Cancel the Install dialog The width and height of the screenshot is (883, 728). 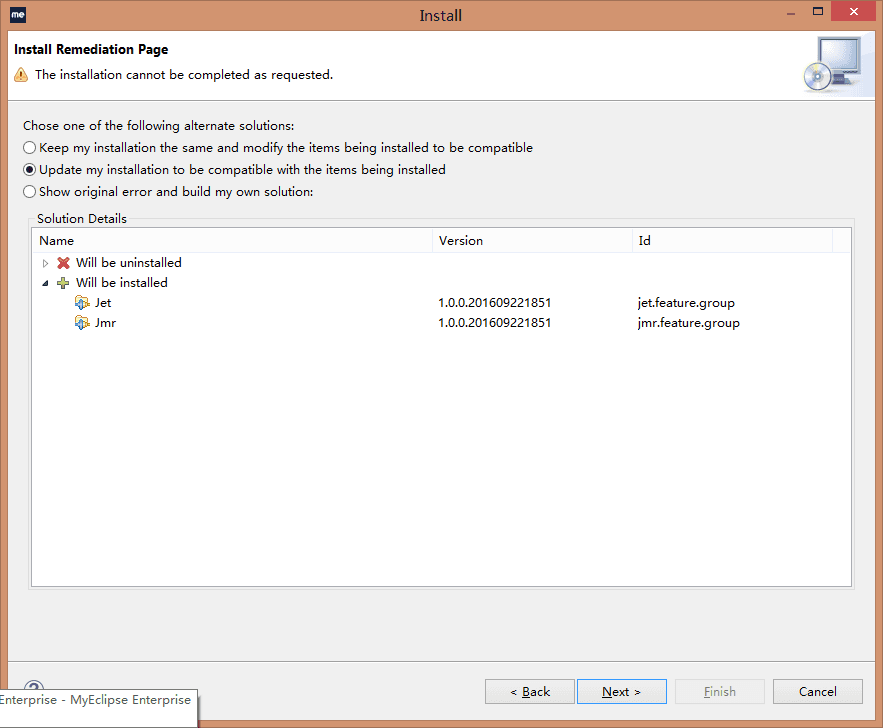point(818,691)
